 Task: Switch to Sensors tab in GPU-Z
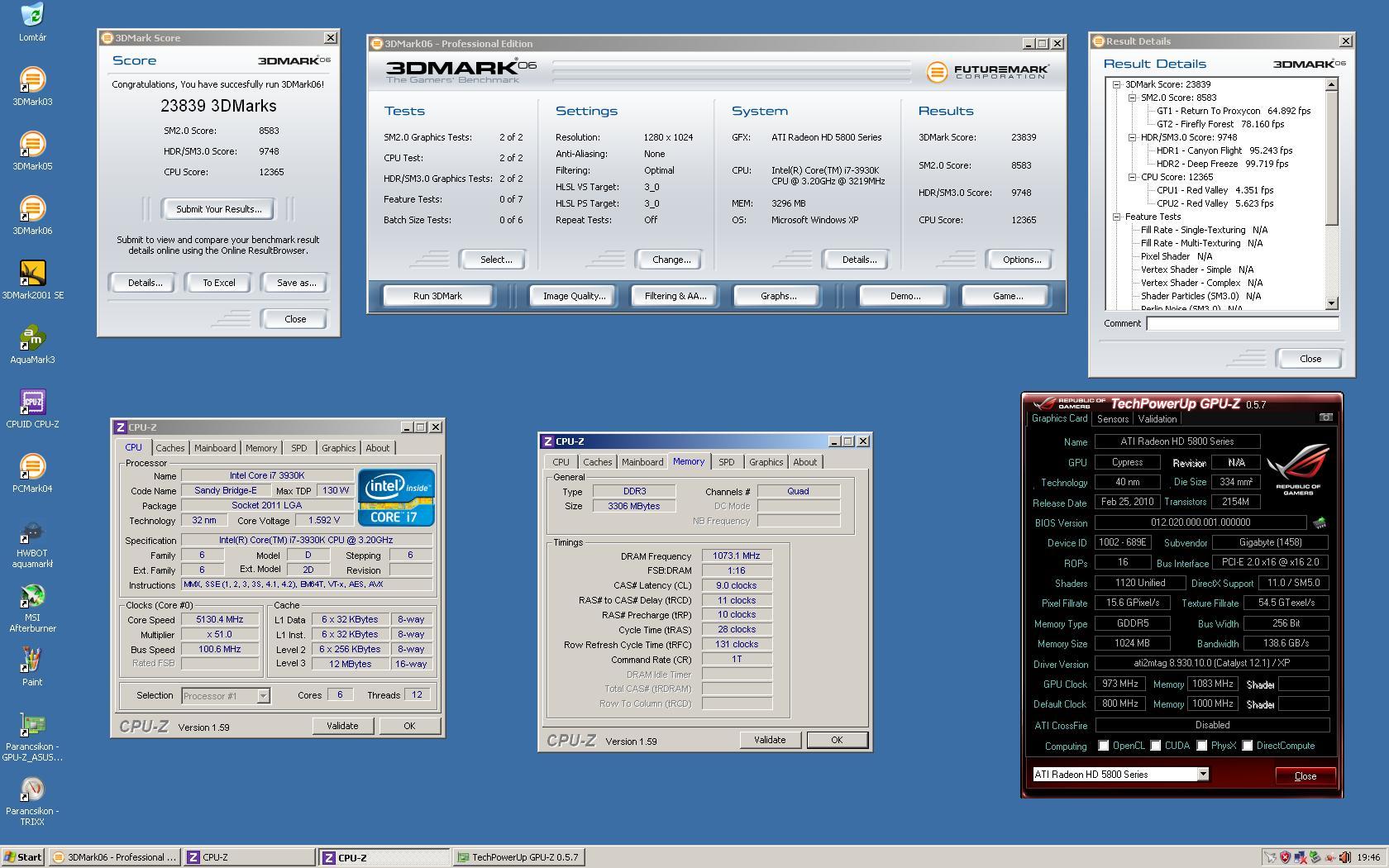(x=1113, y=419)
